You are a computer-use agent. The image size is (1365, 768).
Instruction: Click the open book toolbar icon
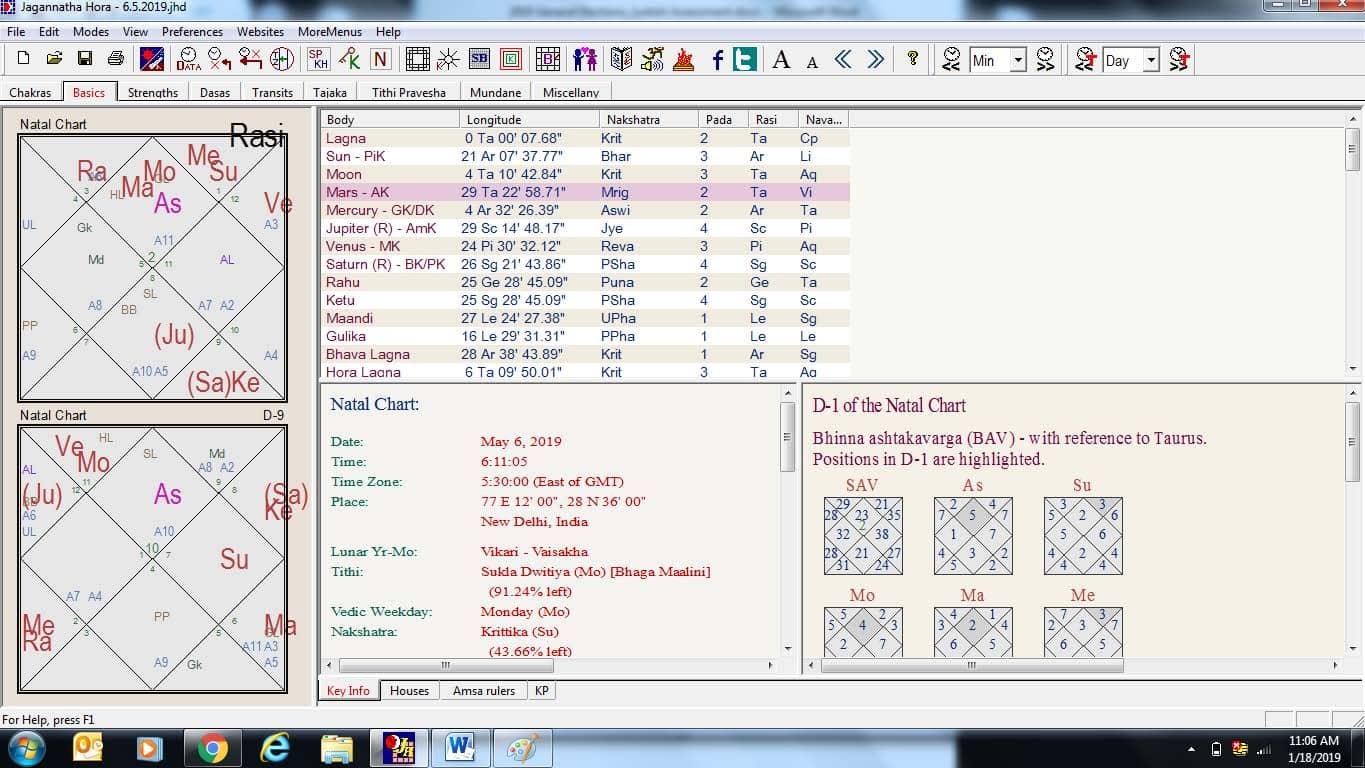(x=621, y=59)
